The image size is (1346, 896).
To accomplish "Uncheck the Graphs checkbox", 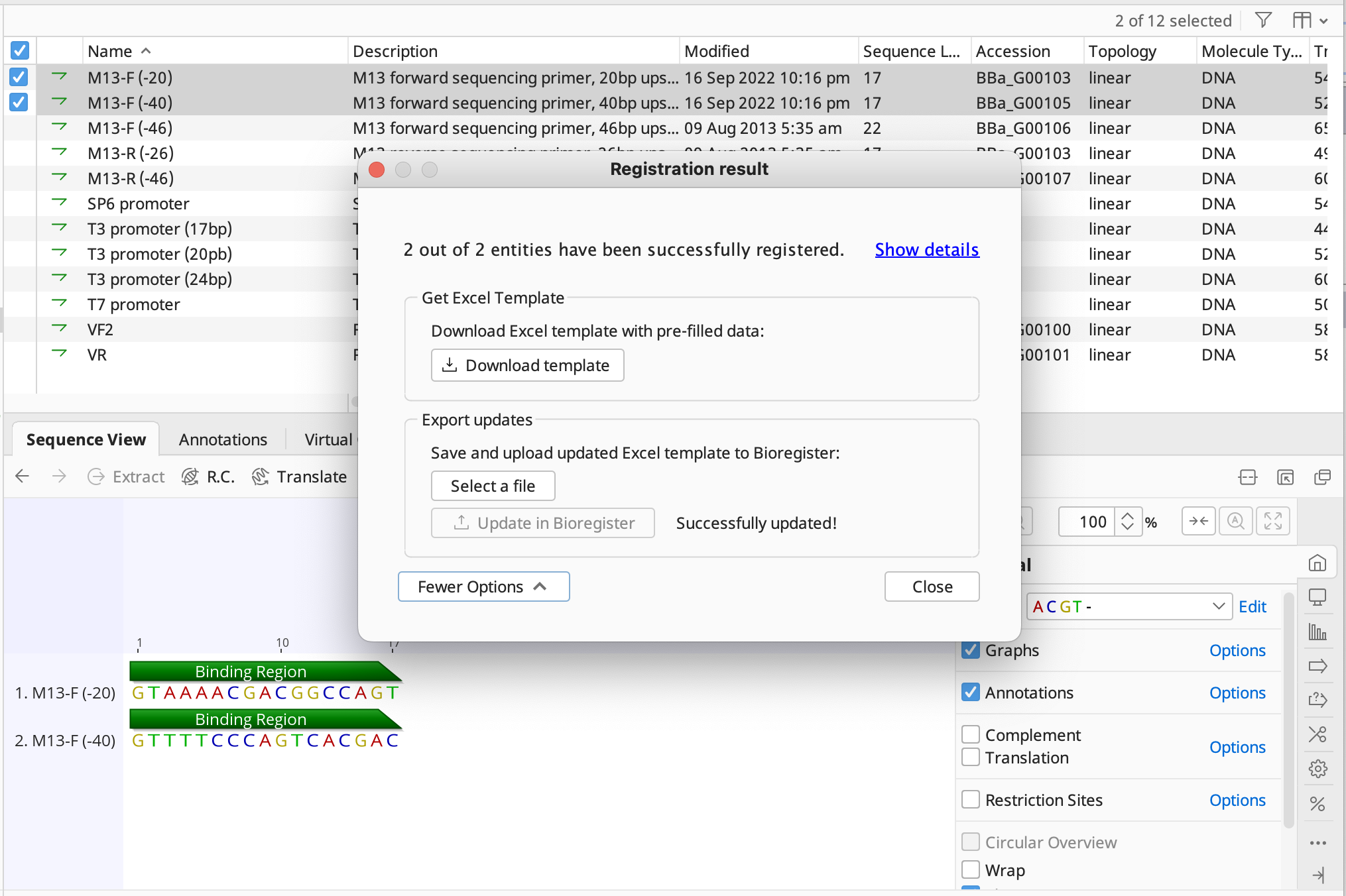I will (x=971, y=650).
